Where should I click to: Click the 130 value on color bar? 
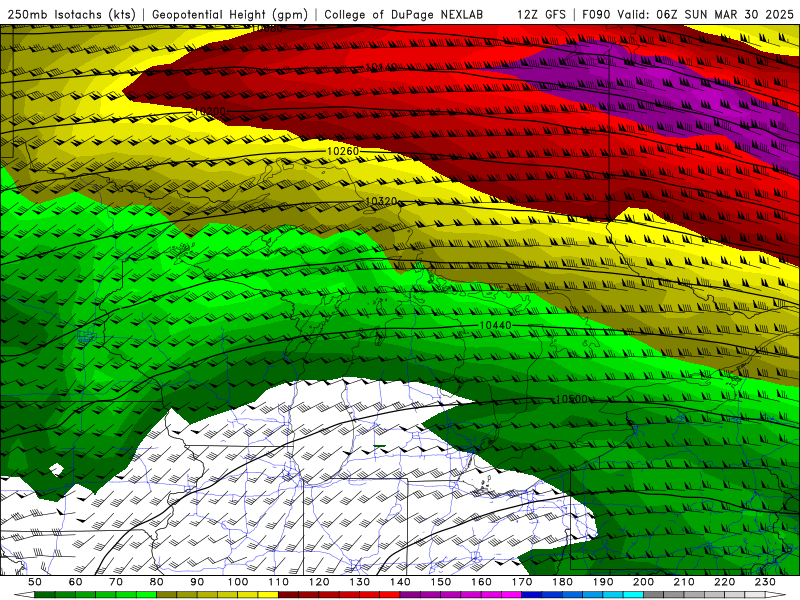pyautogui.click(x=359, y=582)
